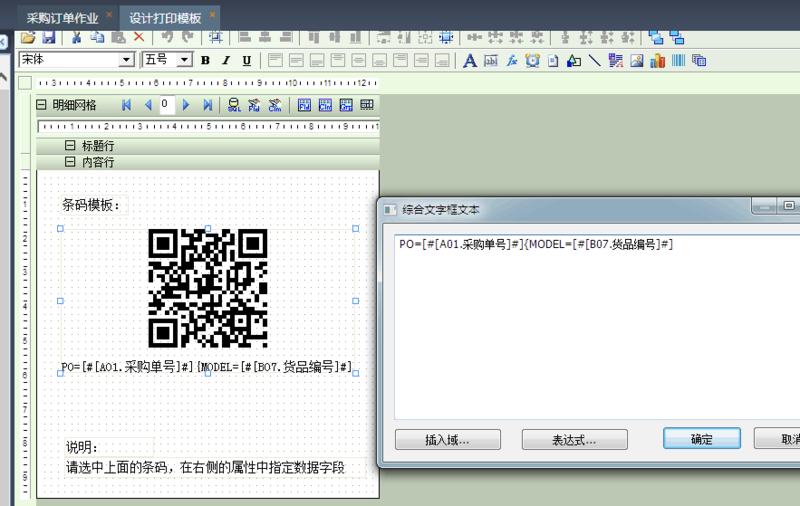Select the line drawing tool
Image resolution: width=800 pixels, height=506 pixels.
(x=594, y=61)
